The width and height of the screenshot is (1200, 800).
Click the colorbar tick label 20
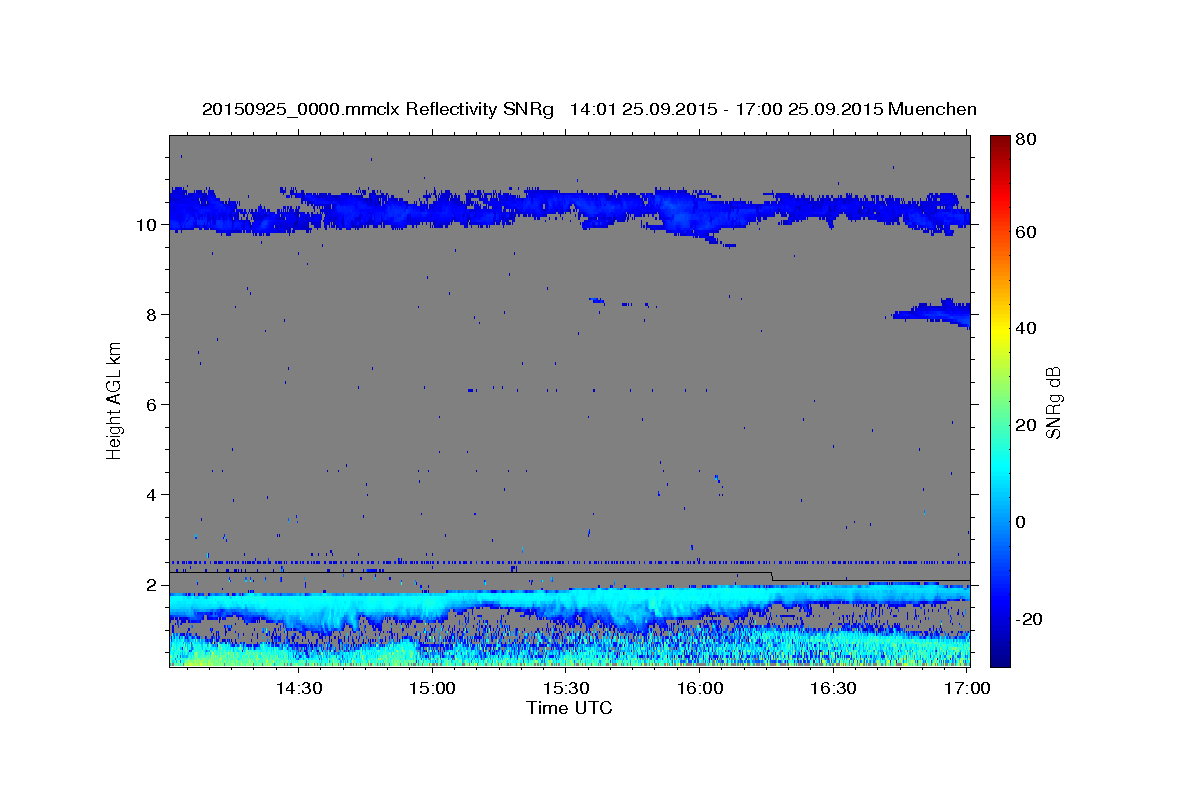tap(1026, 425)
